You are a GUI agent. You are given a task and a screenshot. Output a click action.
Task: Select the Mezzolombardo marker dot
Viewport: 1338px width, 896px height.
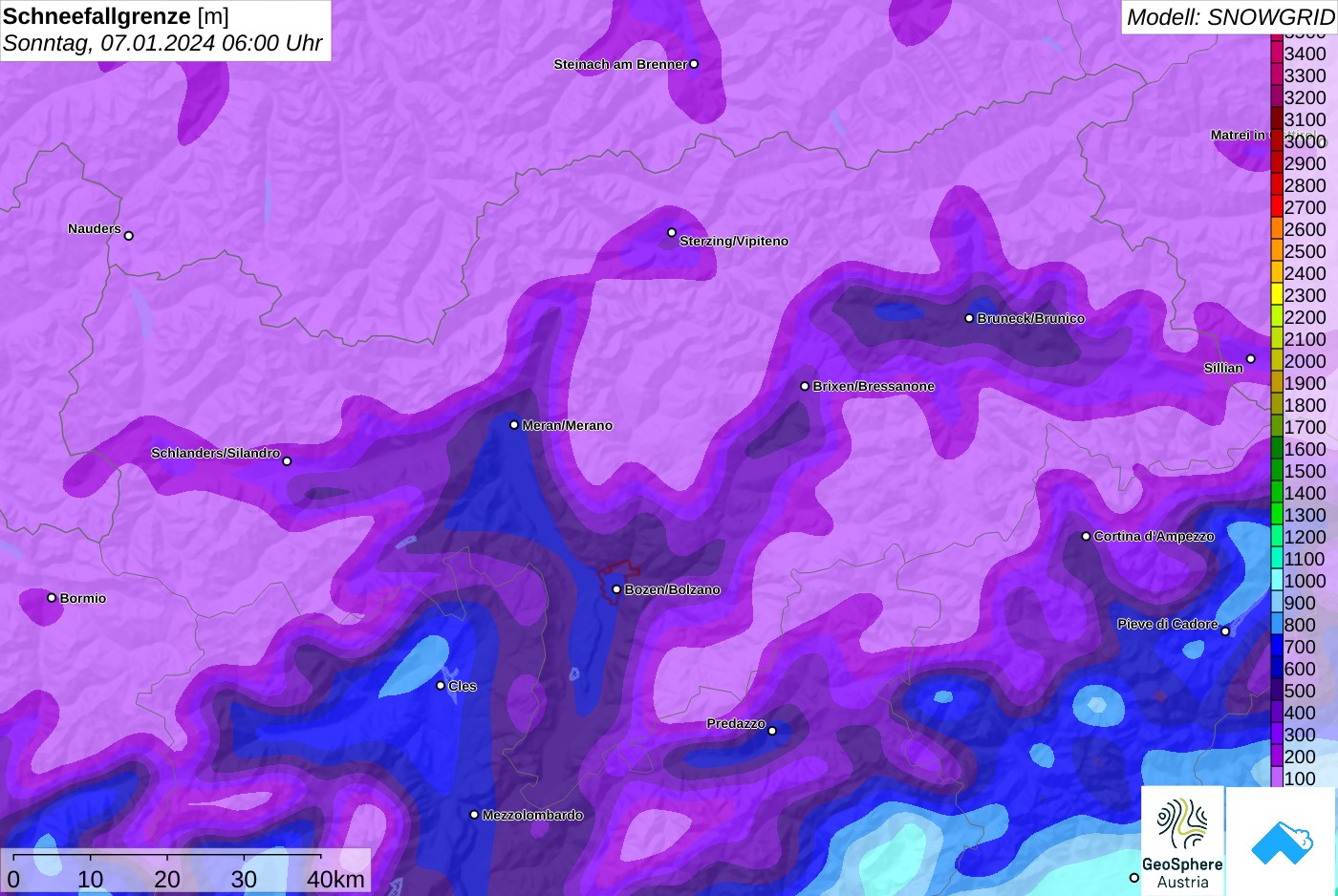coord(474,815)
